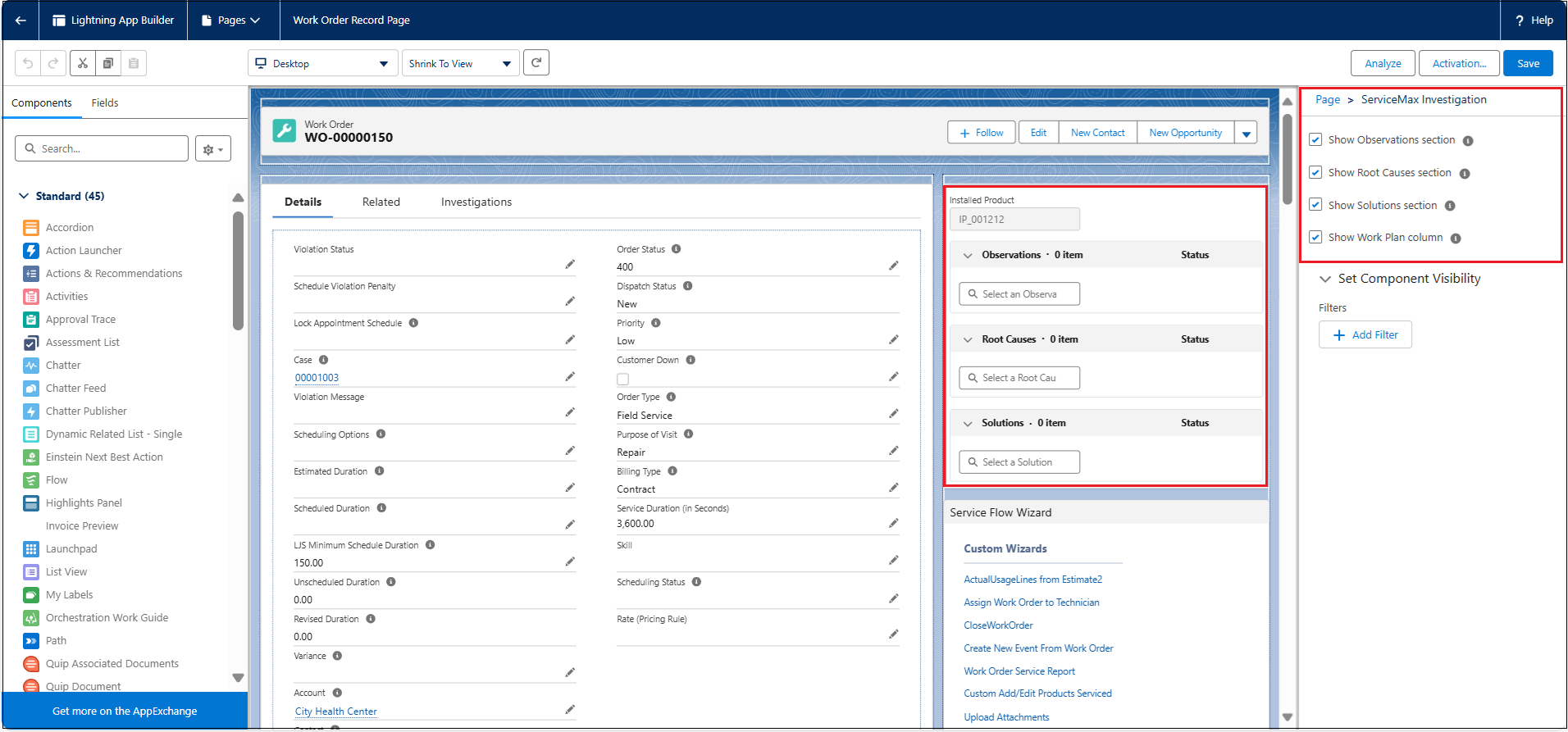Click the Add Filter button

[1365, 334]
